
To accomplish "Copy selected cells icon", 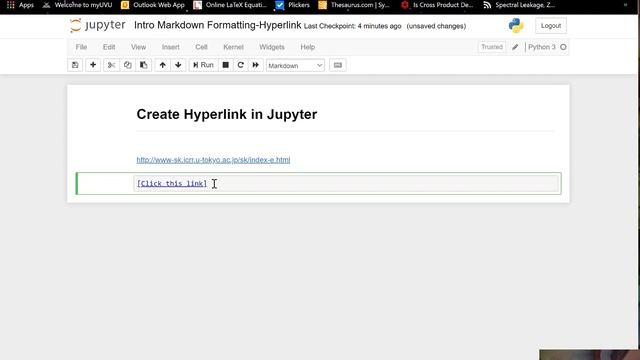I will coord(127,65).
